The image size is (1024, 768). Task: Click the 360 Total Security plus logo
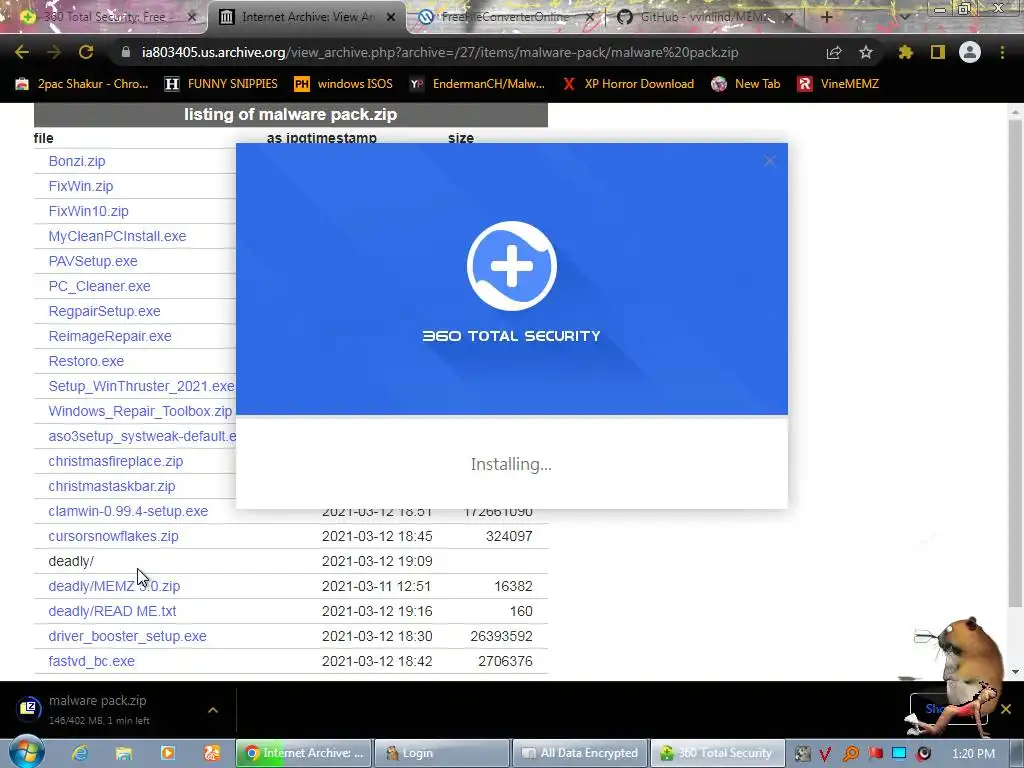pyautogui.click(x=512, y=266)
